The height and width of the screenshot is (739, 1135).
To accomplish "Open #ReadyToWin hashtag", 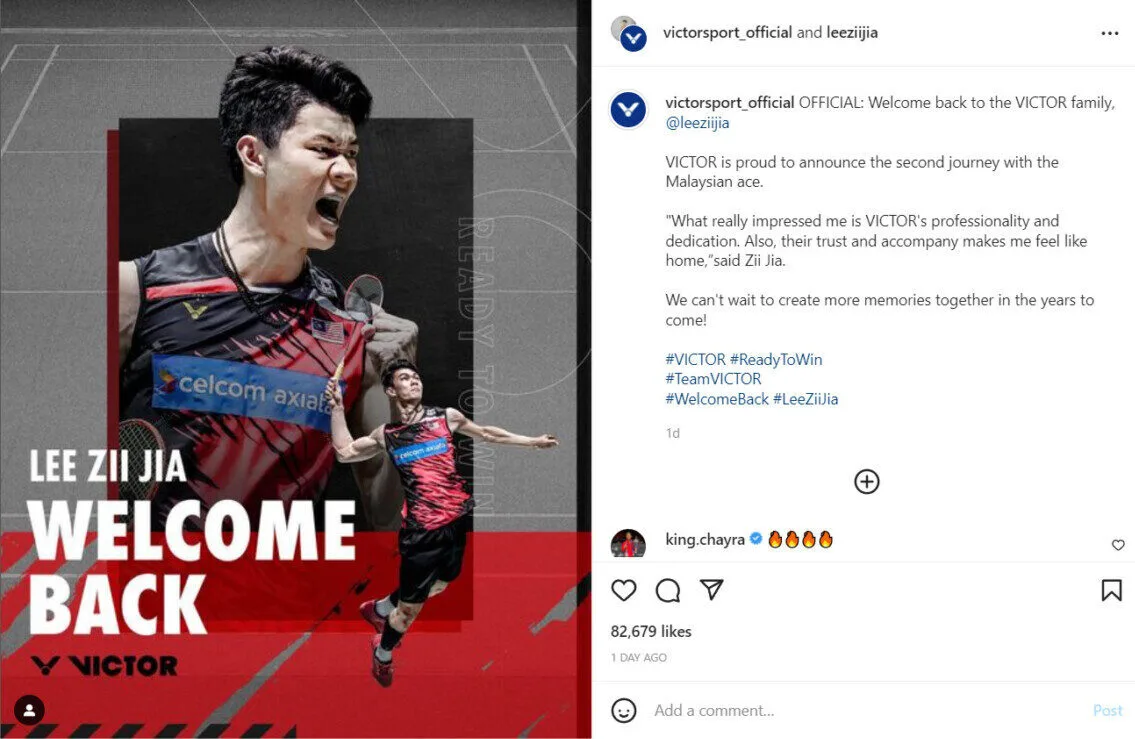I will click(x=776, y=359).
